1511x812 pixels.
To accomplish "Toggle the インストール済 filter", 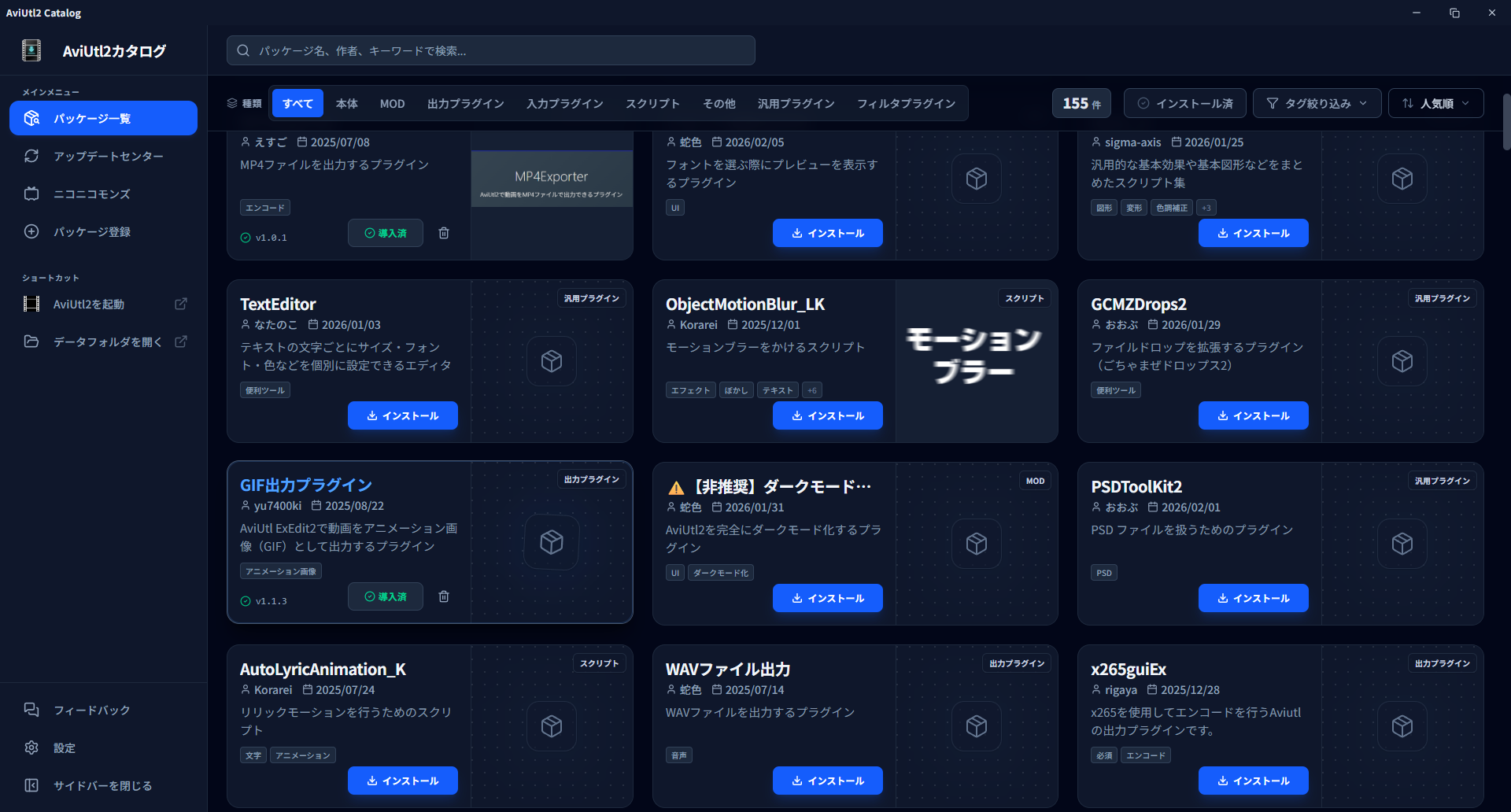I will pyautogui.click(x=1184, y=103).
